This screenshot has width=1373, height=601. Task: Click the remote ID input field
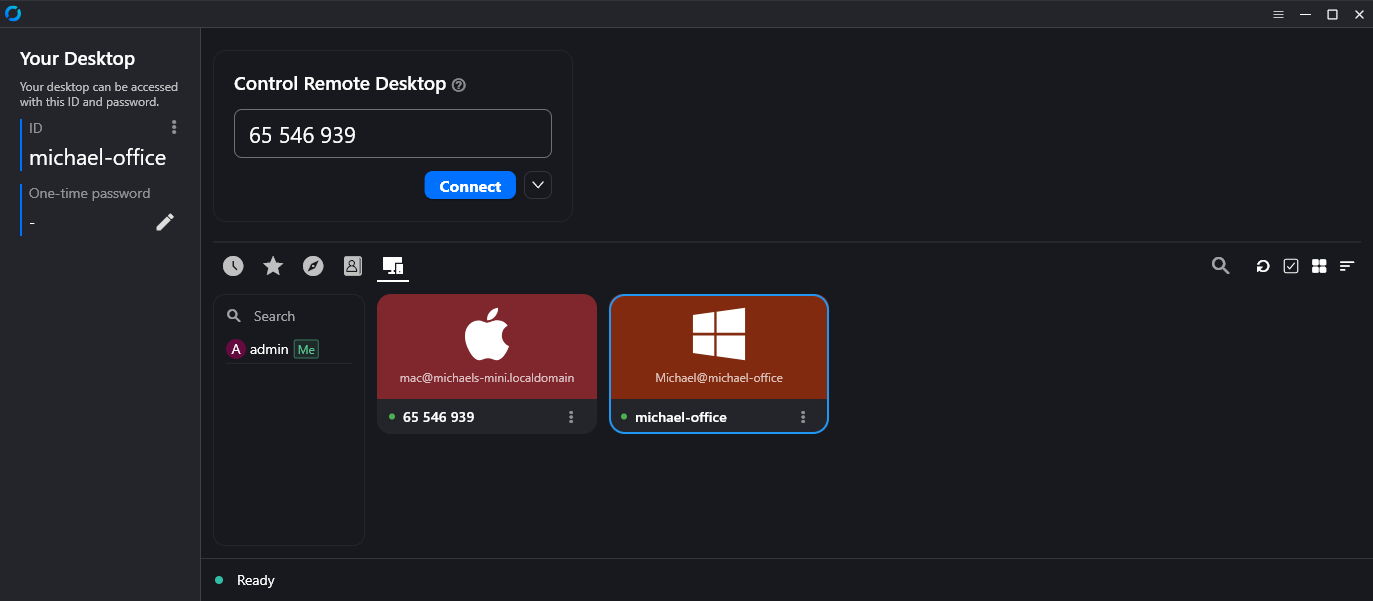393,134
